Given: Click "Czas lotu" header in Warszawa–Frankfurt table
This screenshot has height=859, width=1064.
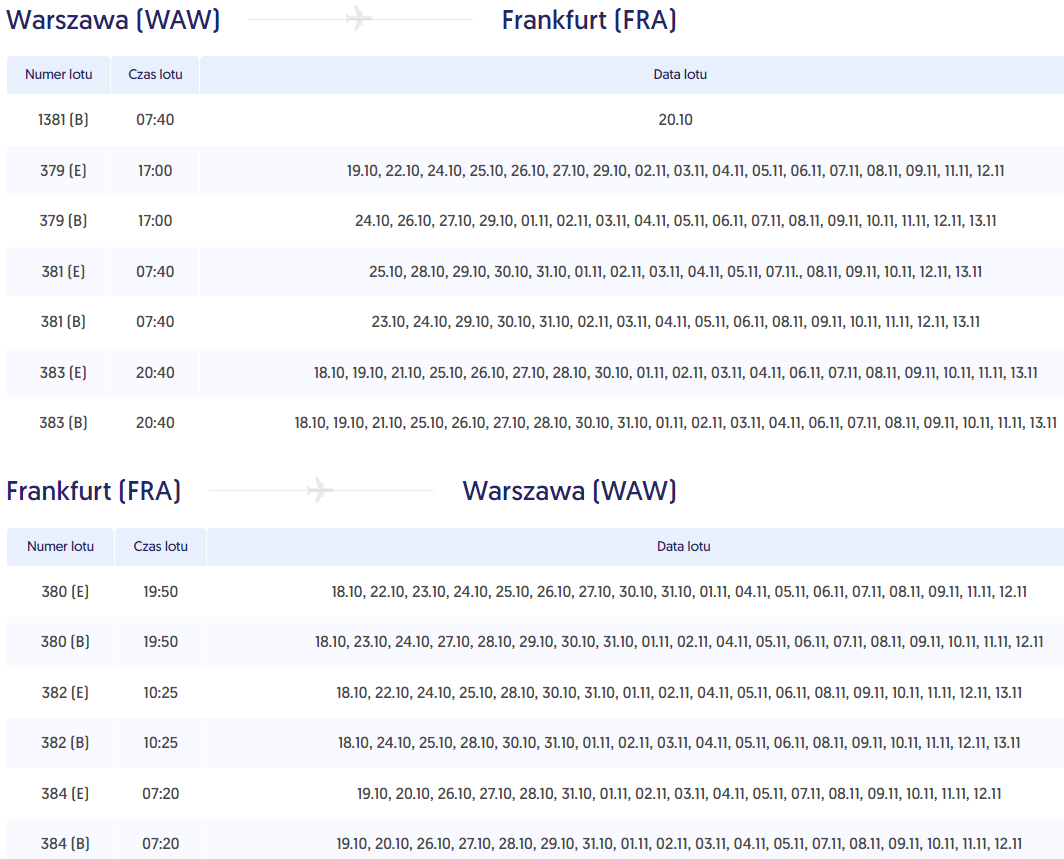Looking at the screenshot, I should [155, 75].
